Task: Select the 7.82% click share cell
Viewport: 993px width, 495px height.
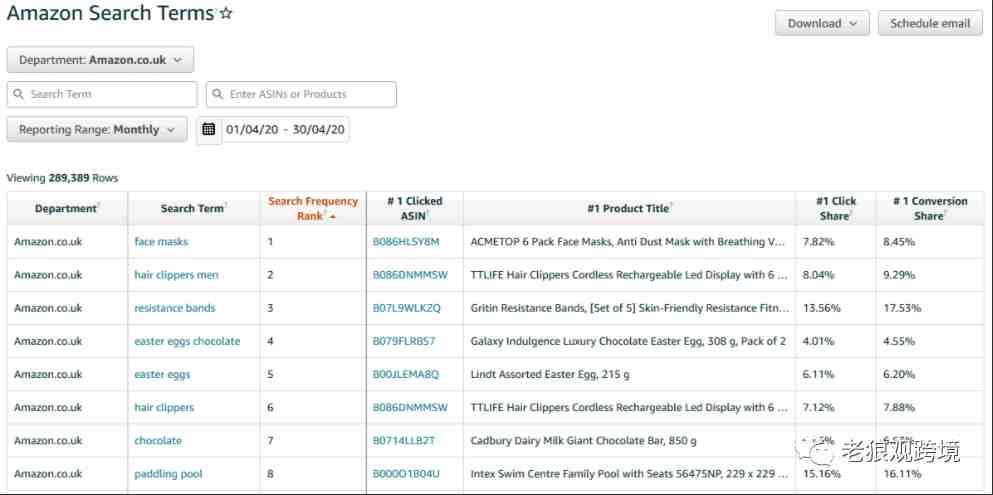Action: point(818,242)
